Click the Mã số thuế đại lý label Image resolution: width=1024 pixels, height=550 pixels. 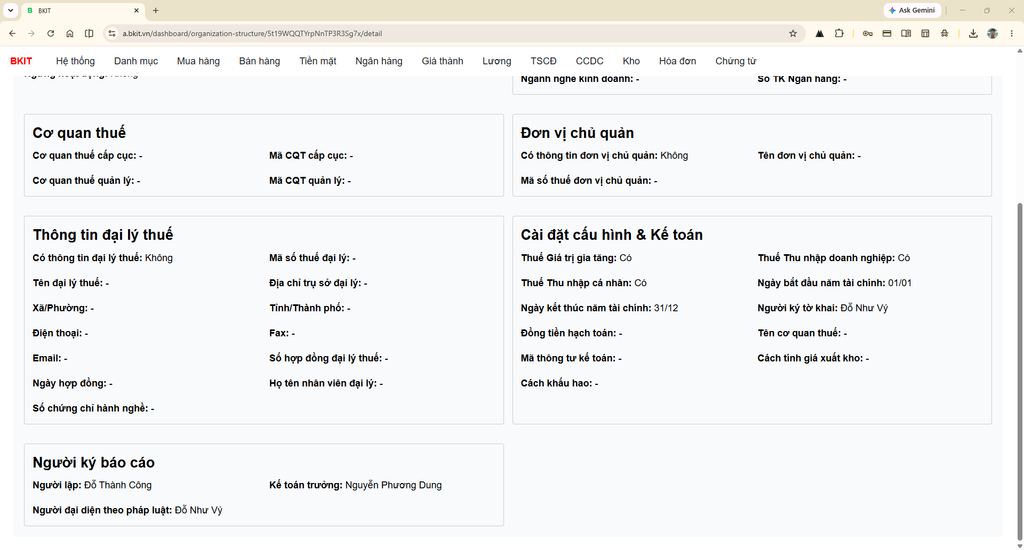click(x=310, y=258)
